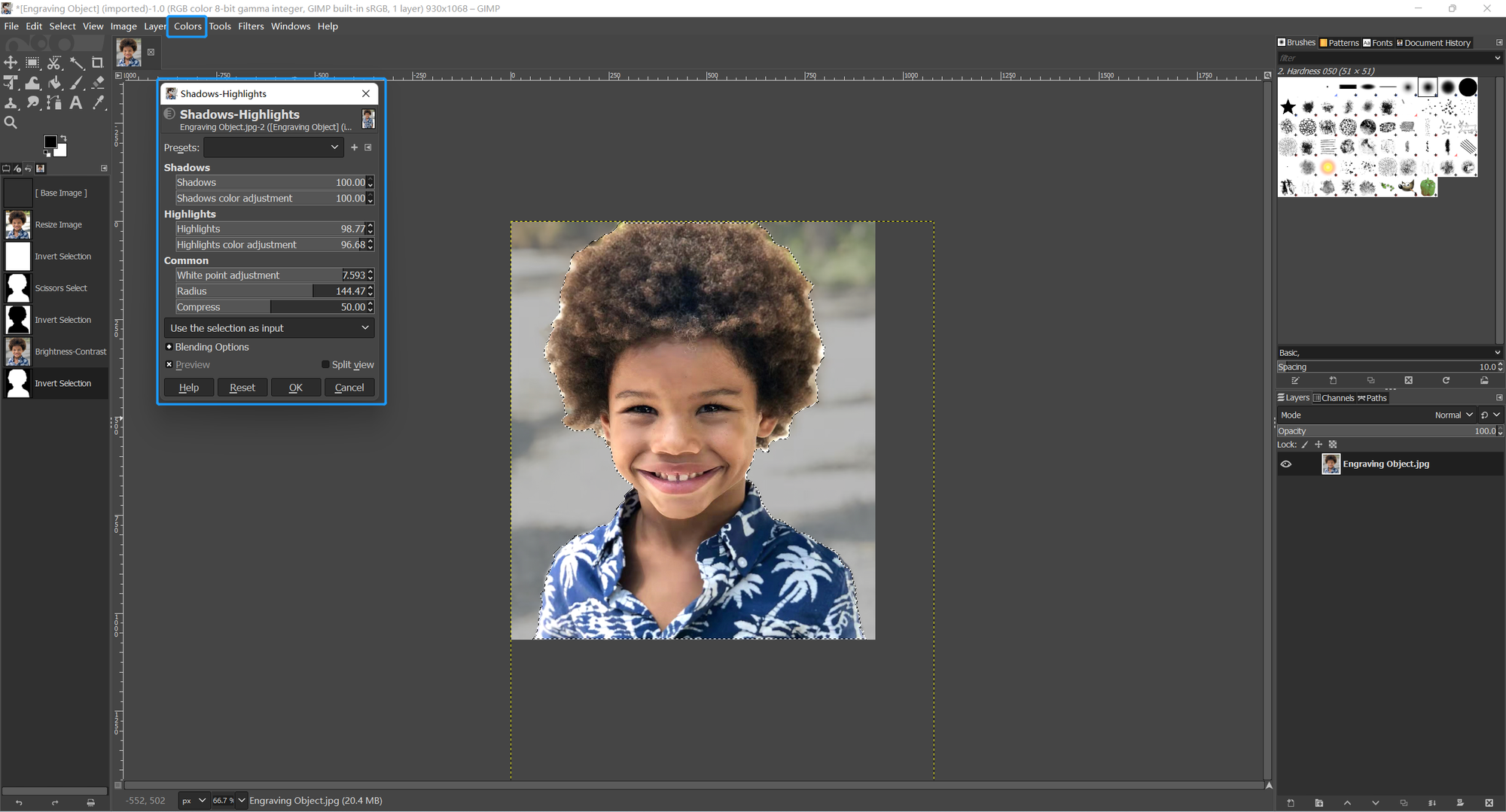This screenshot has width=1506, height=812.
Task: Select the Bucket Fill tool
Action: (x=54, y=83)
